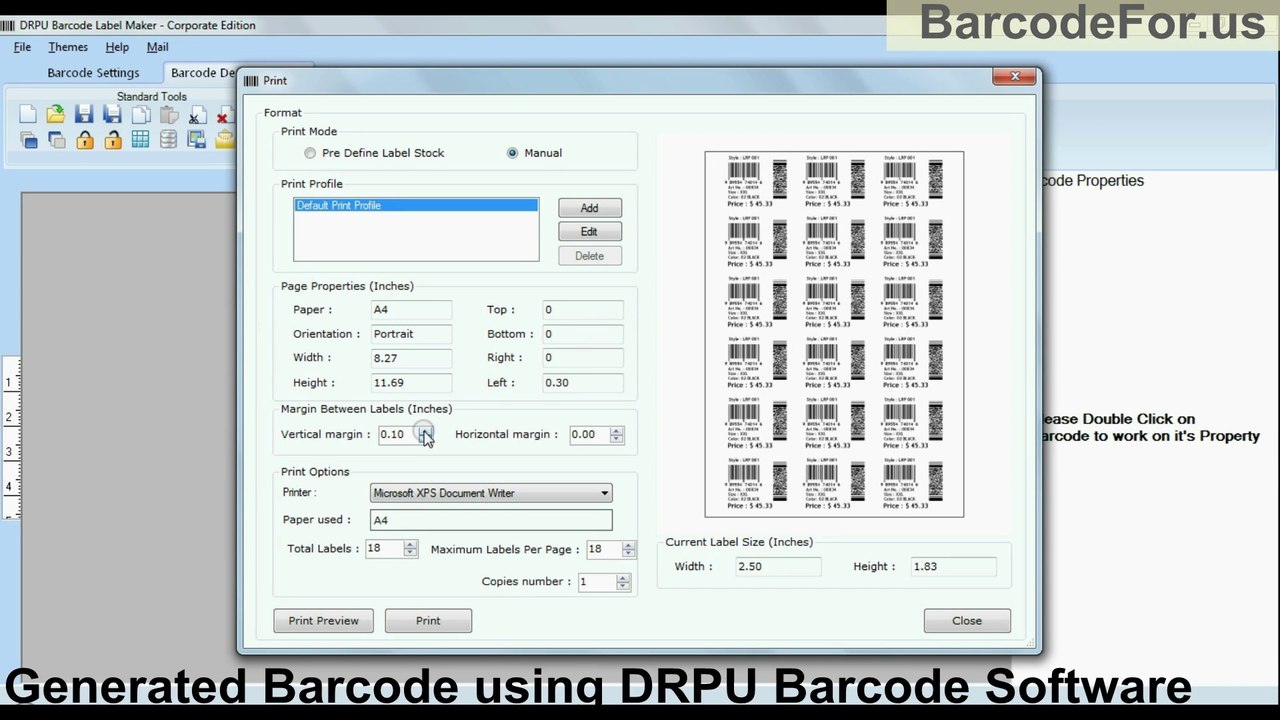Viewport: 1280px width, 720px height.
Task: Click the Print button
Action: [x=428, y=621]
